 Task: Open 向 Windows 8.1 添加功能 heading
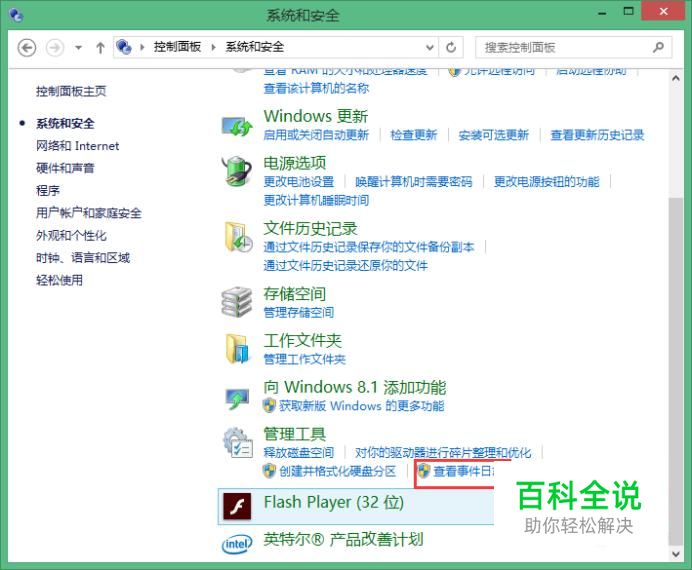tap(355, 387)
